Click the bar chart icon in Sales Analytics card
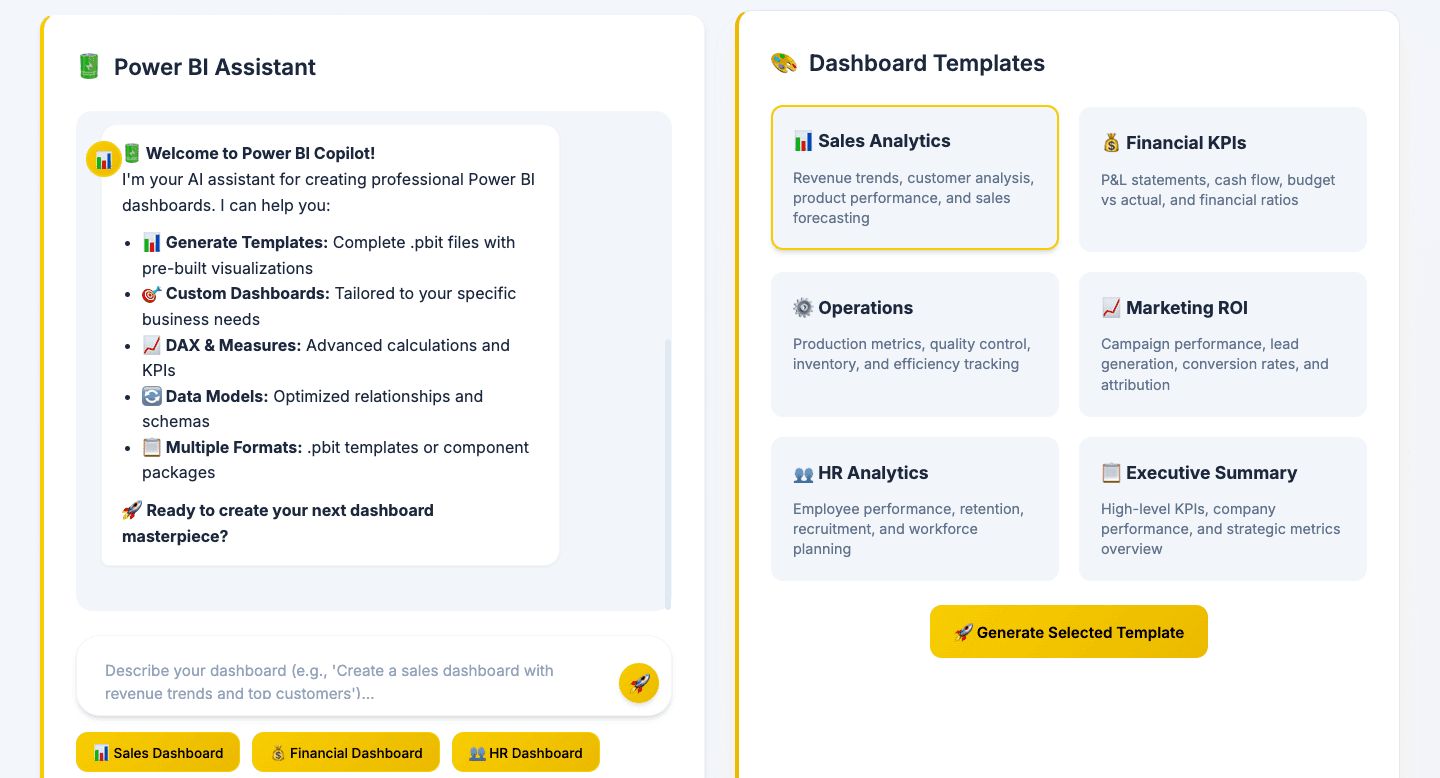 [x=803, y=141]
